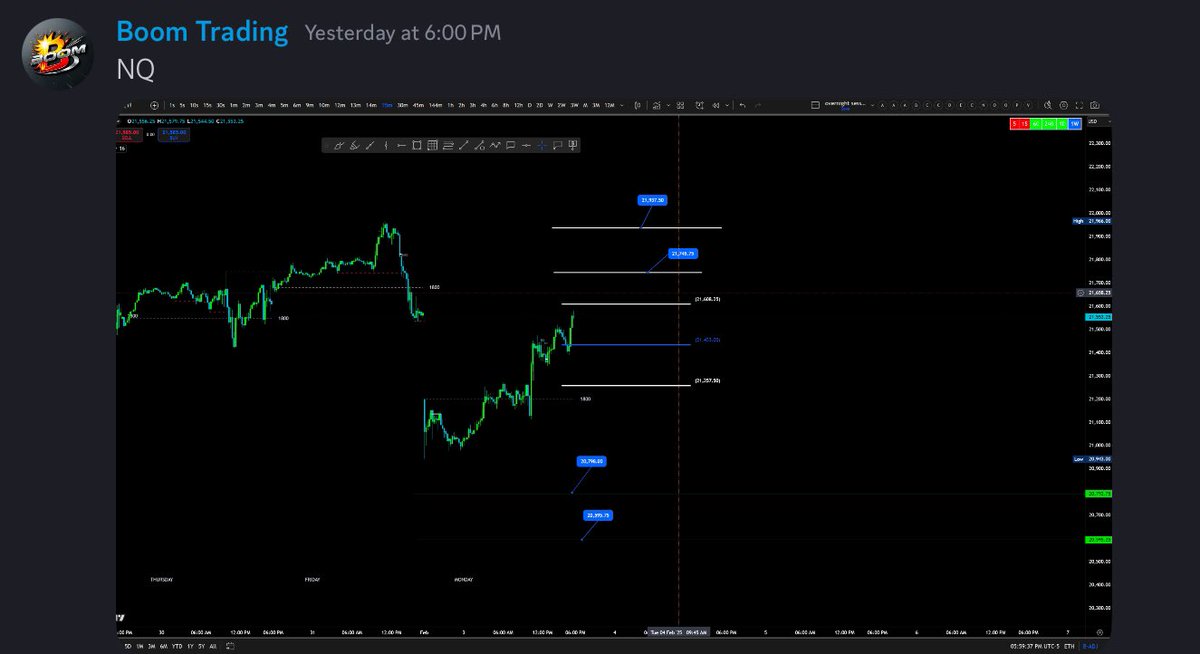The width and height of the screenshot is (1200, 654).
Task: Click the create alert icon
Action: click(x=700, y=104)
